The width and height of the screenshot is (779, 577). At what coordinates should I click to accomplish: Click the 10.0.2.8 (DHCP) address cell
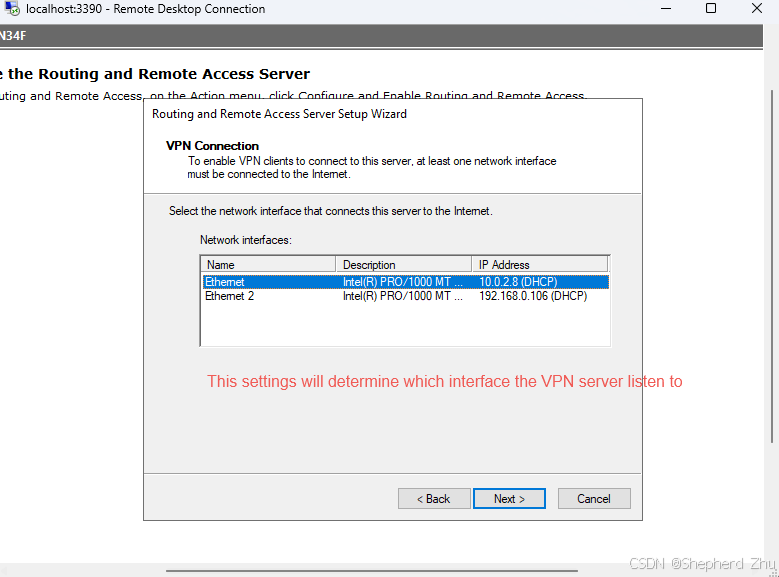click(x=518, y=282)
